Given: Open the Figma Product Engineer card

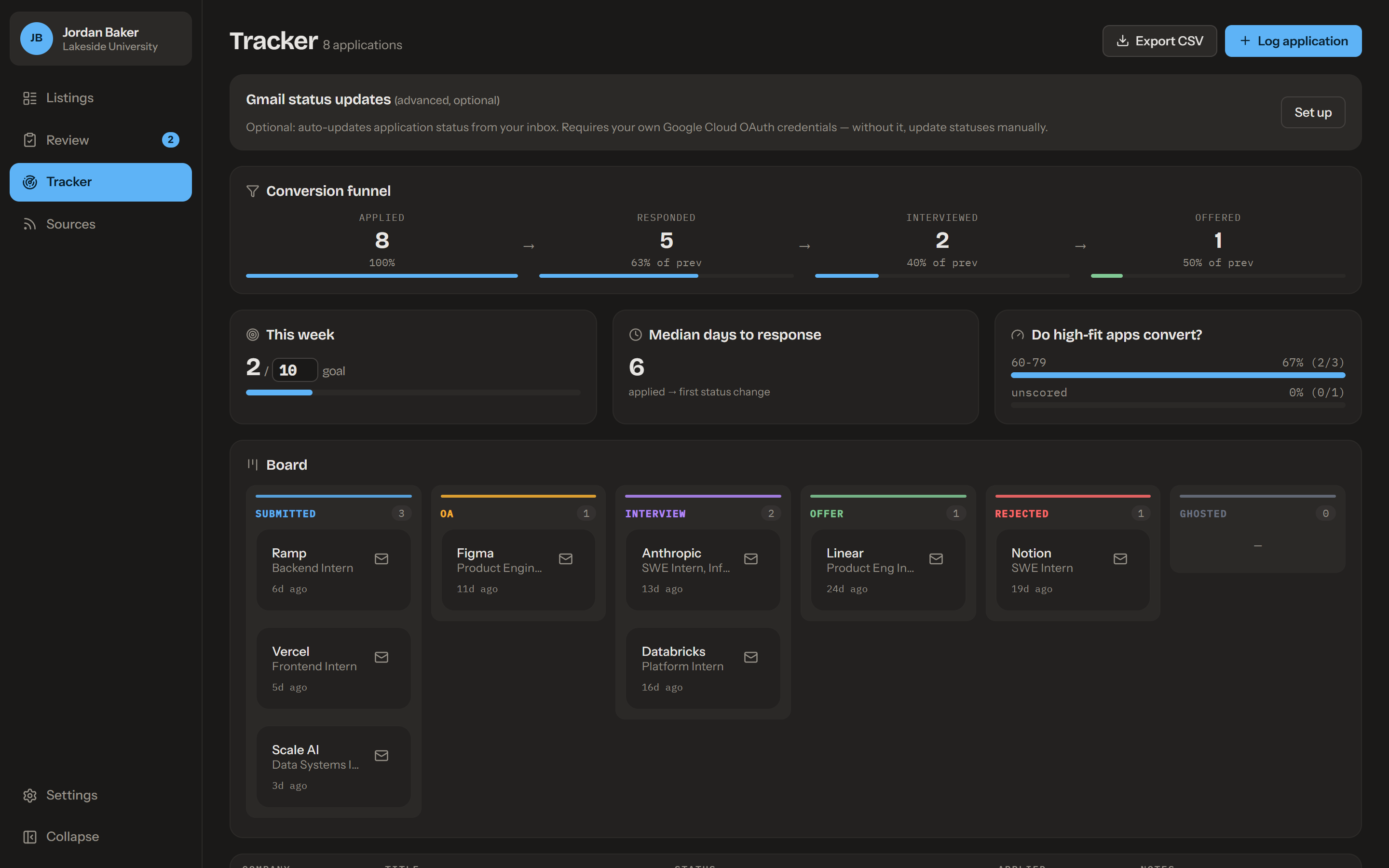Looking at the screenshot, I should click(x=518, y=570).
